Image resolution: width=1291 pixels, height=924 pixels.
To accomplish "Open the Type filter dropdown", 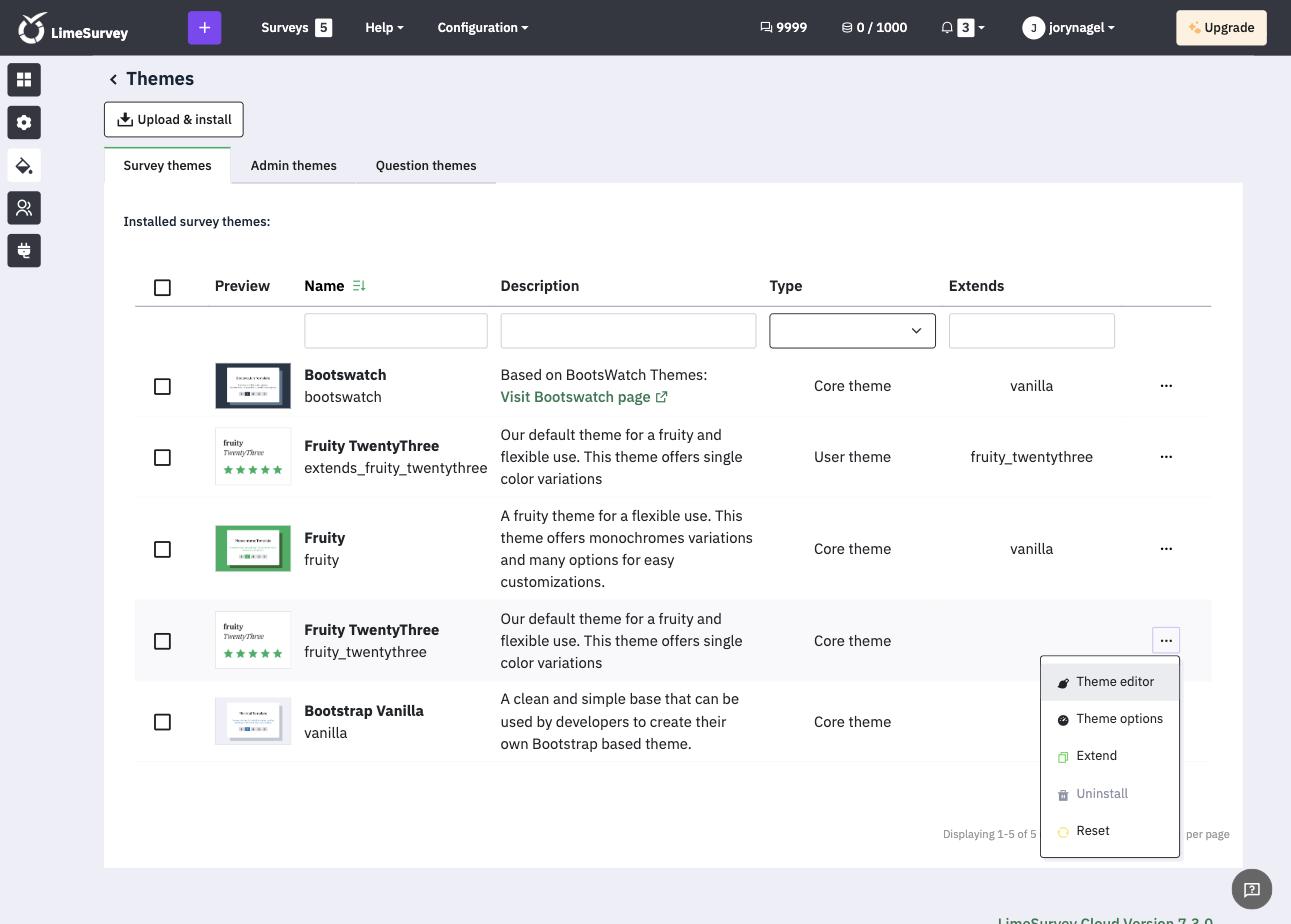I will [x=852, y=331].
